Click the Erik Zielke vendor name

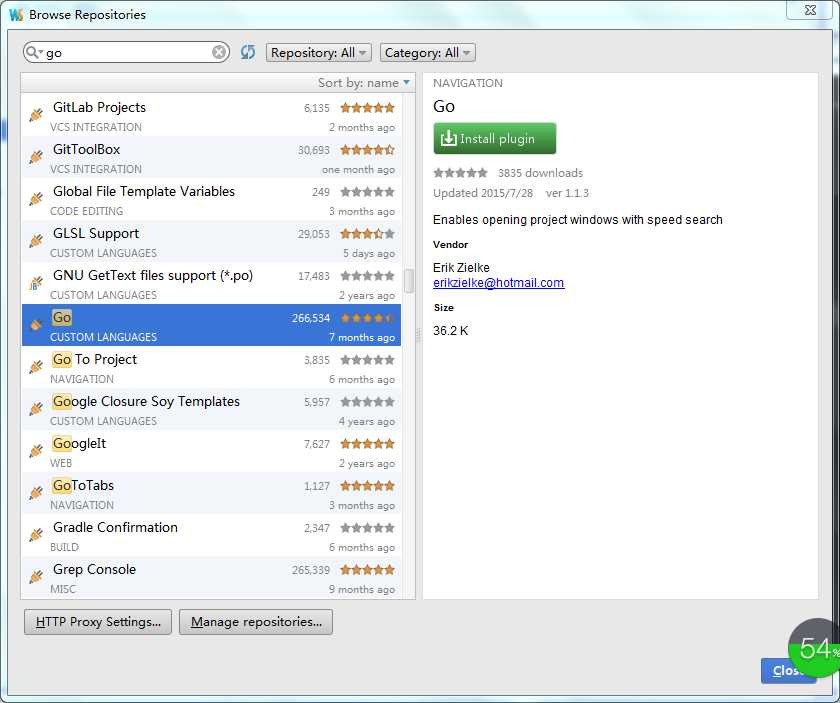point(461,267)
